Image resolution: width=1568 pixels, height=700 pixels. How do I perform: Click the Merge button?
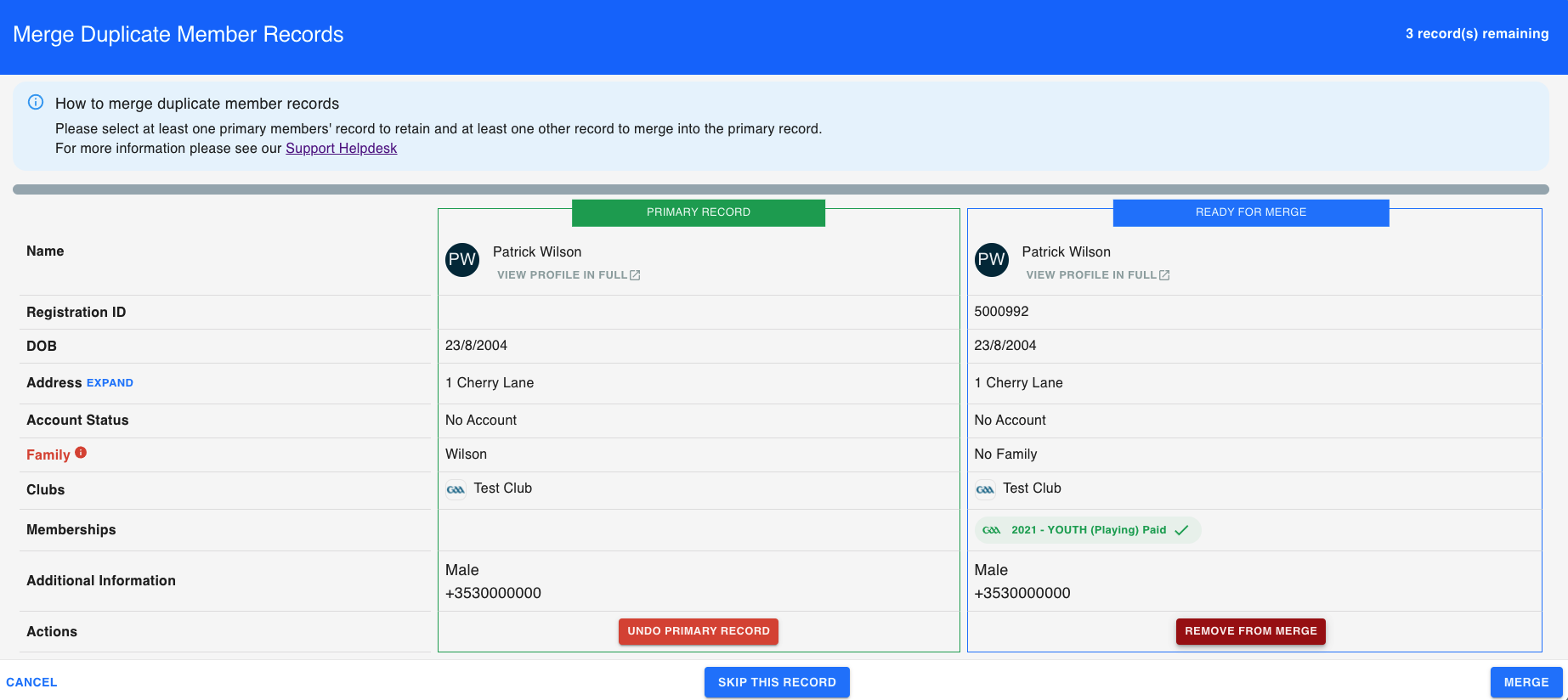[x=1526, y=682]
